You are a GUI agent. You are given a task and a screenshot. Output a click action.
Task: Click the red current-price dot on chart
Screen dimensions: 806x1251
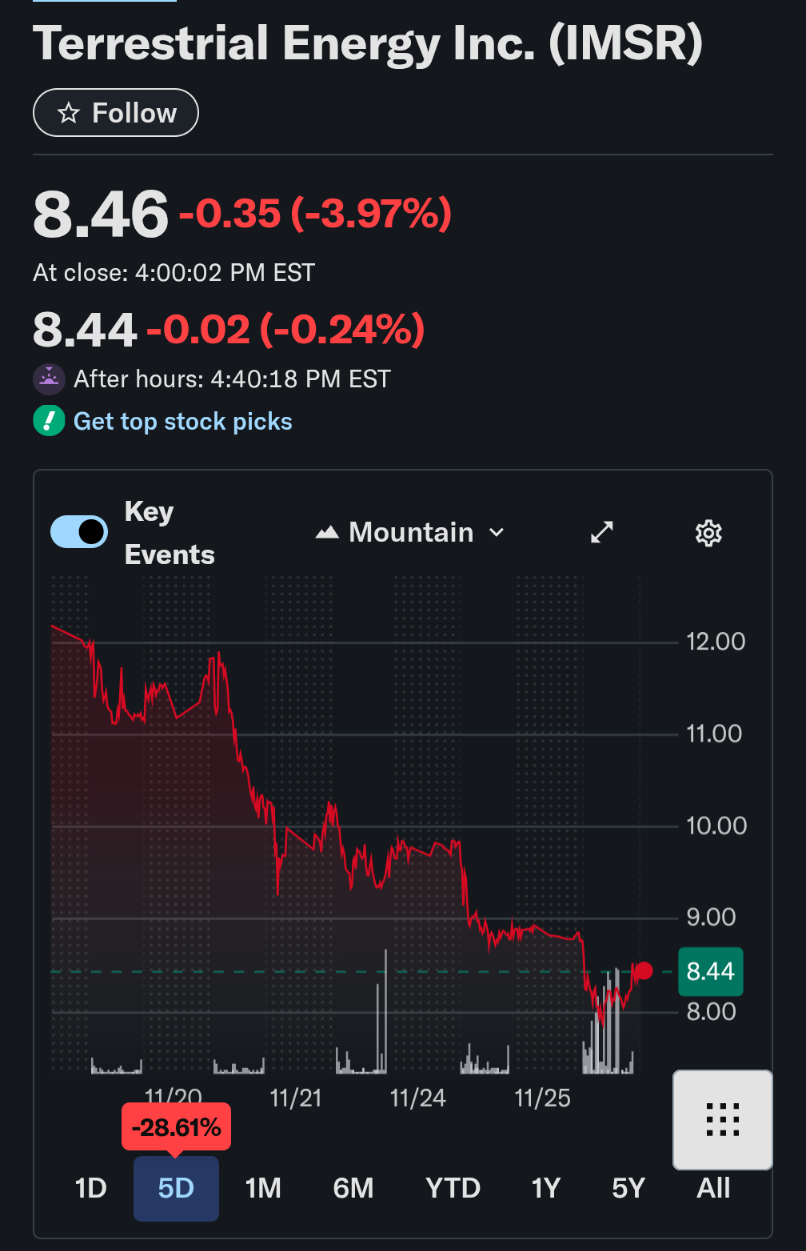pos(644,971)
